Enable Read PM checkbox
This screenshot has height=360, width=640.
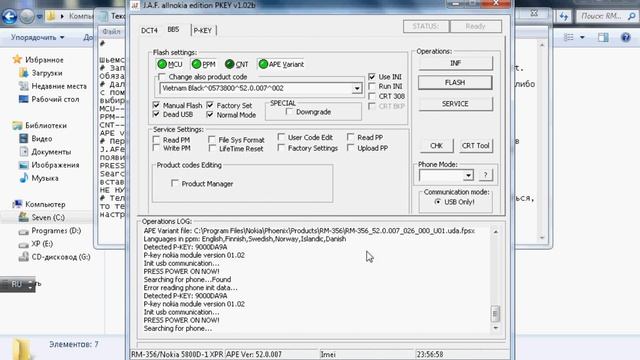[156, 140]
